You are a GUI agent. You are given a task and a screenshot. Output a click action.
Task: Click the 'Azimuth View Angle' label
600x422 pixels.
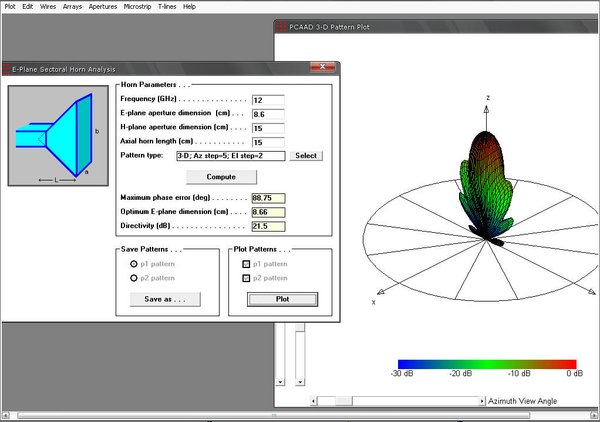(x=522, y=401)
